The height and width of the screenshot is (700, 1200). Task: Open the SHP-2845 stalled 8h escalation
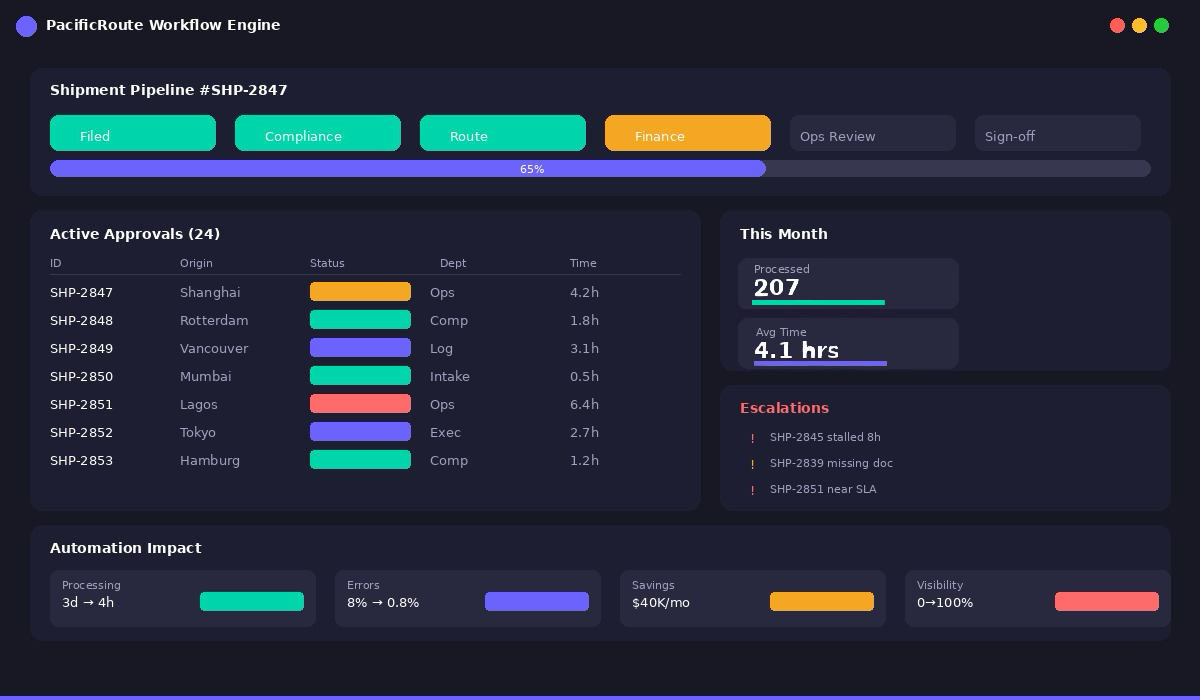[x=825, y=437]
